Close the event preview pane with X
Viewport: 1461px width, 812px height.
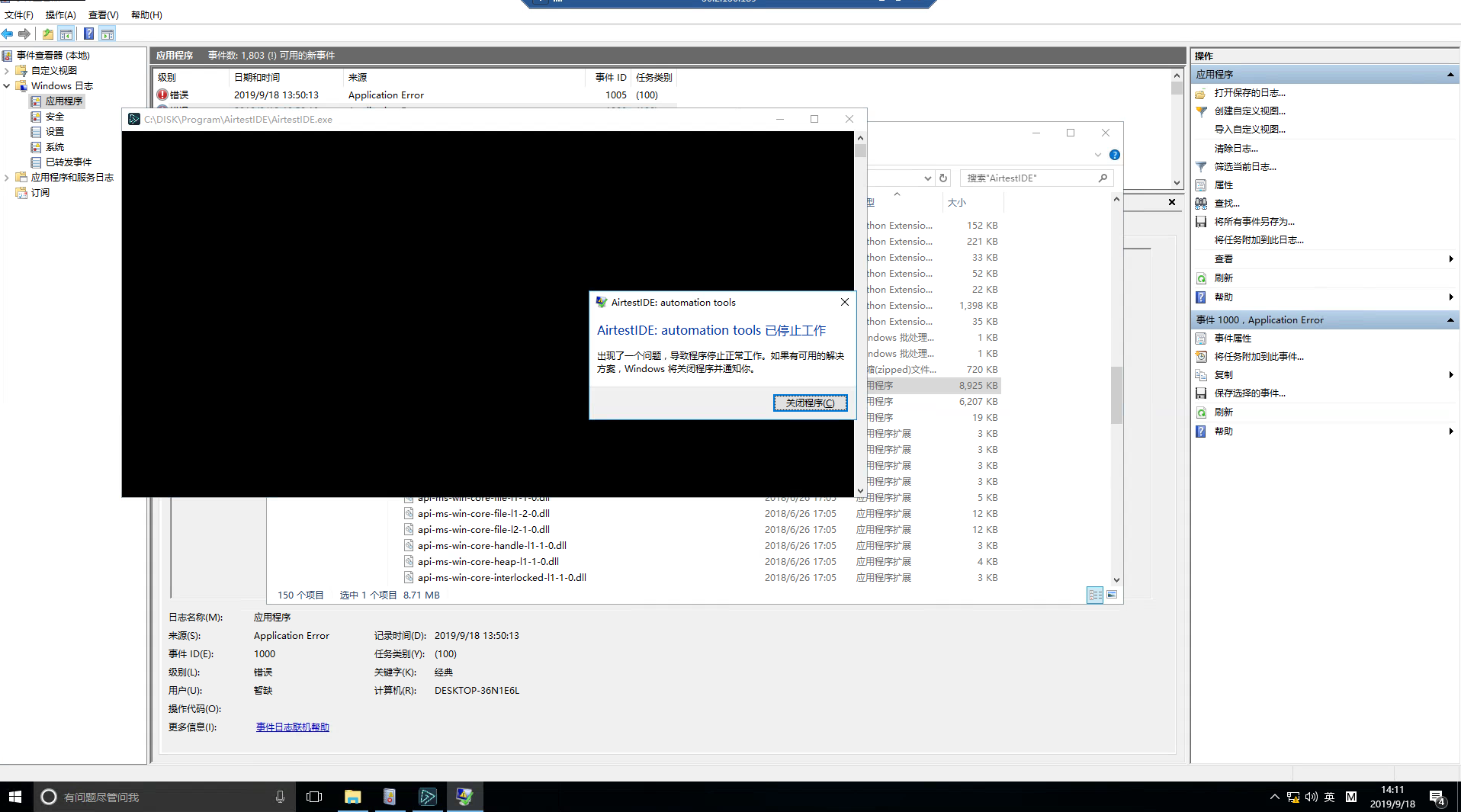tap(1172, 202)
